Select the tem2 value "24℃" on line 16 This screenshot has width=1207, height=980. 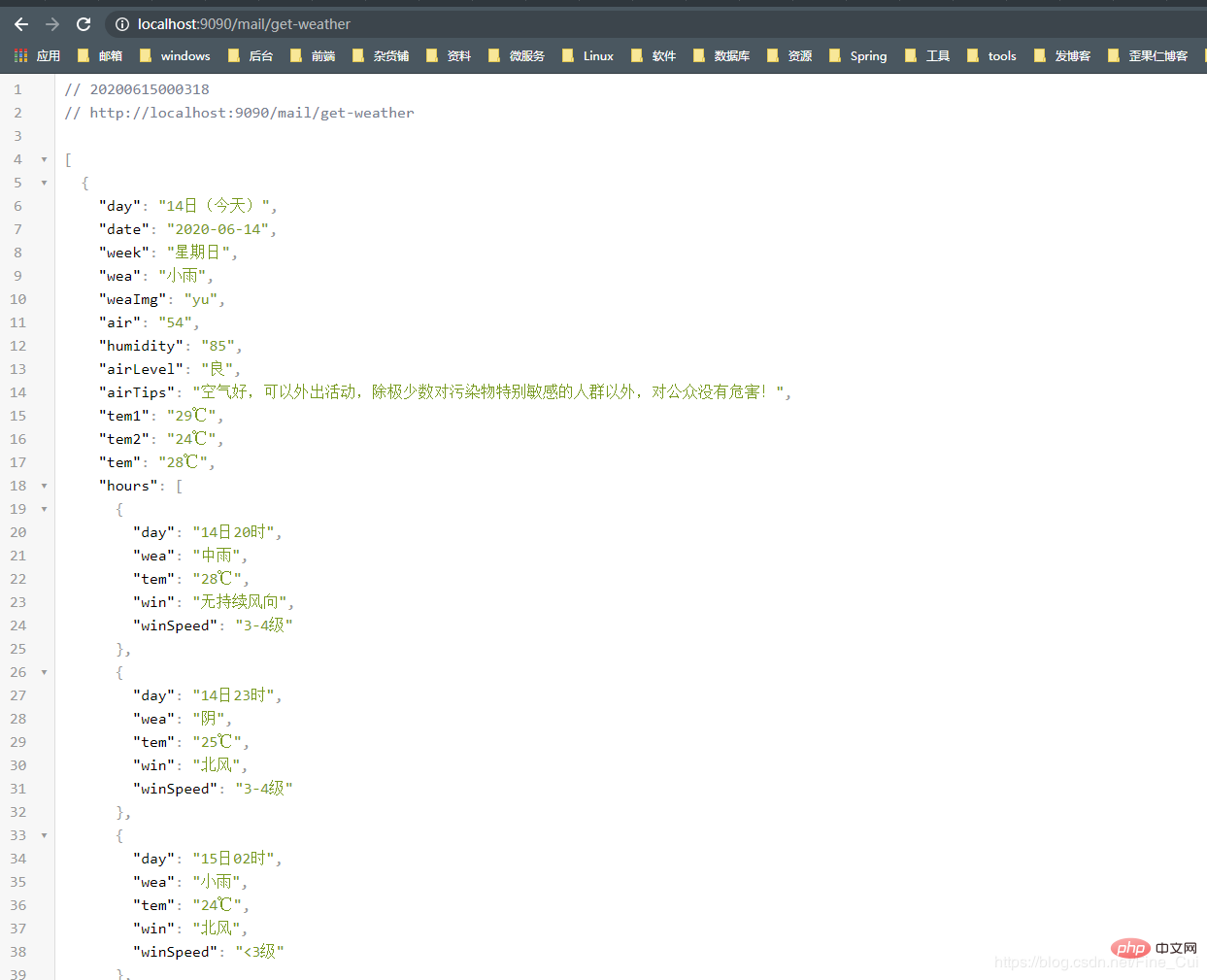[191, 439]
